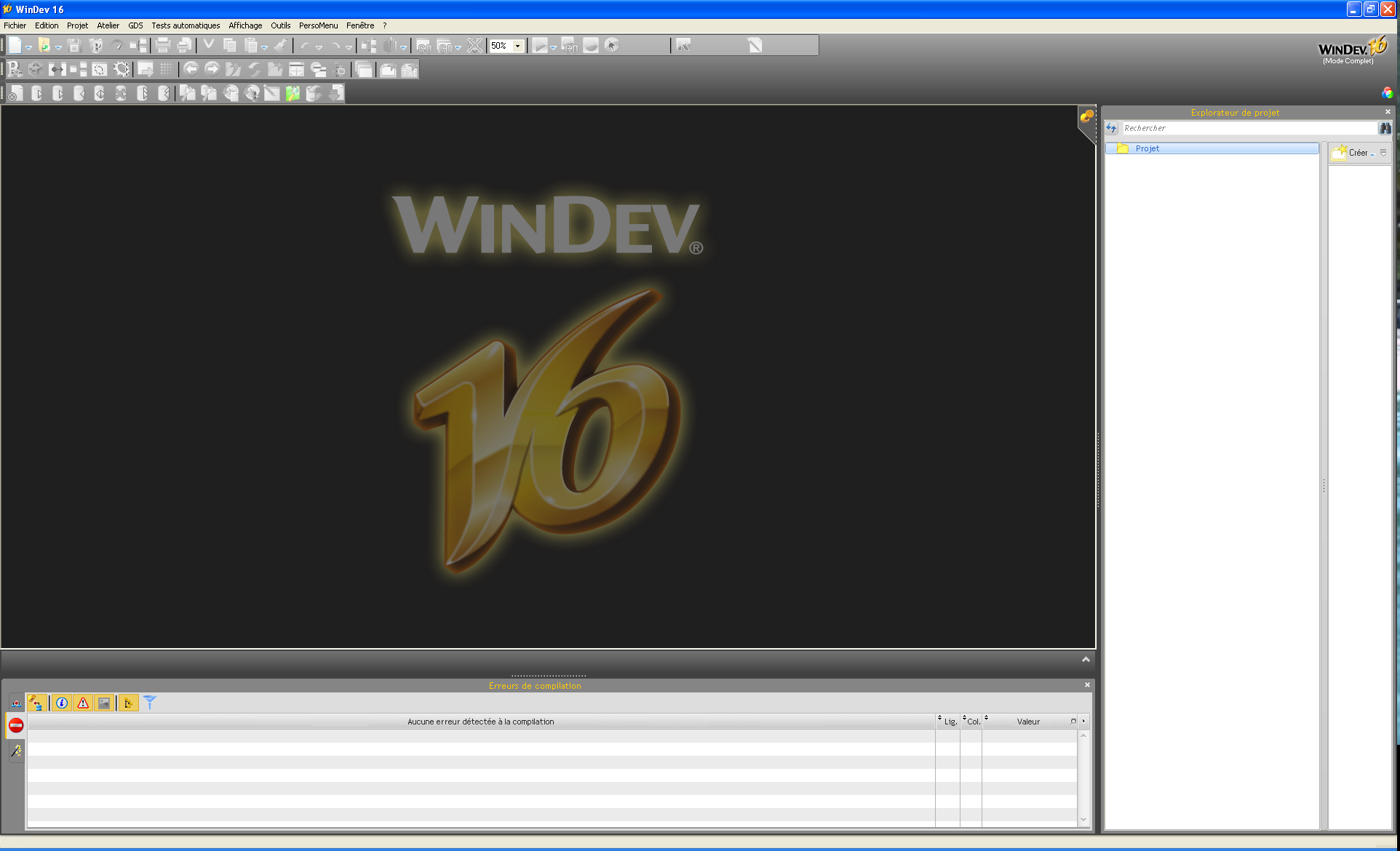
Task: Open the options menu icon right of Créer
Action: pyautogui.click(x=1383, y=153)
